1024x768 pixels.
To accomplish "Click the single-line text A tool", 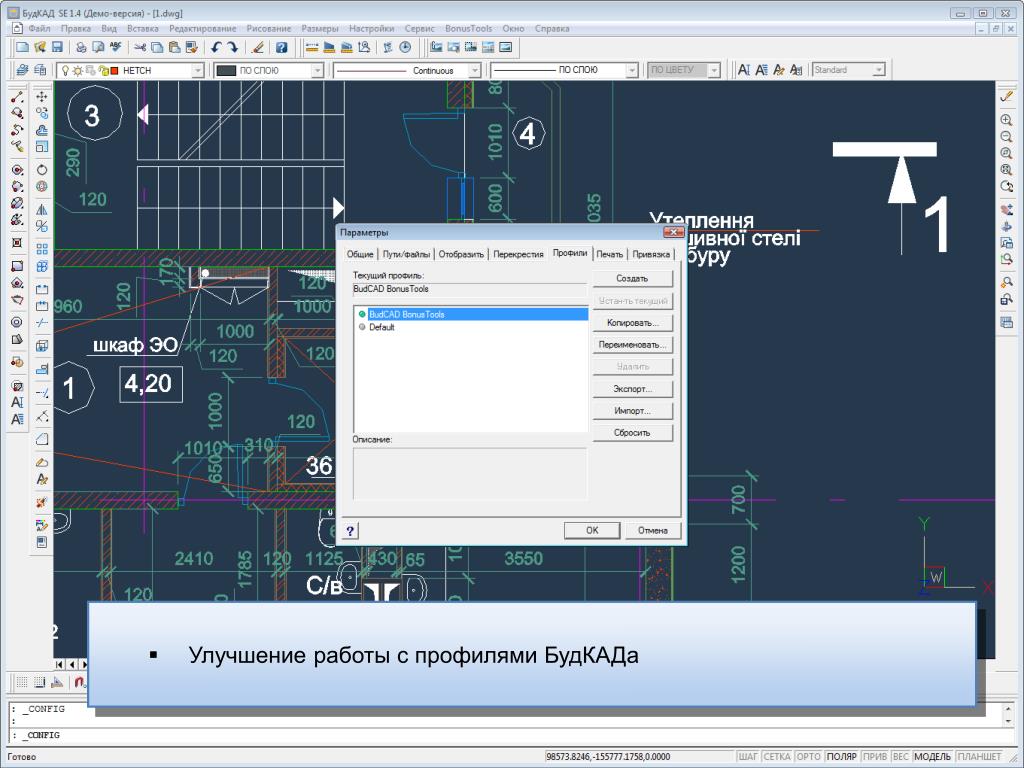I will pos(17,402).
